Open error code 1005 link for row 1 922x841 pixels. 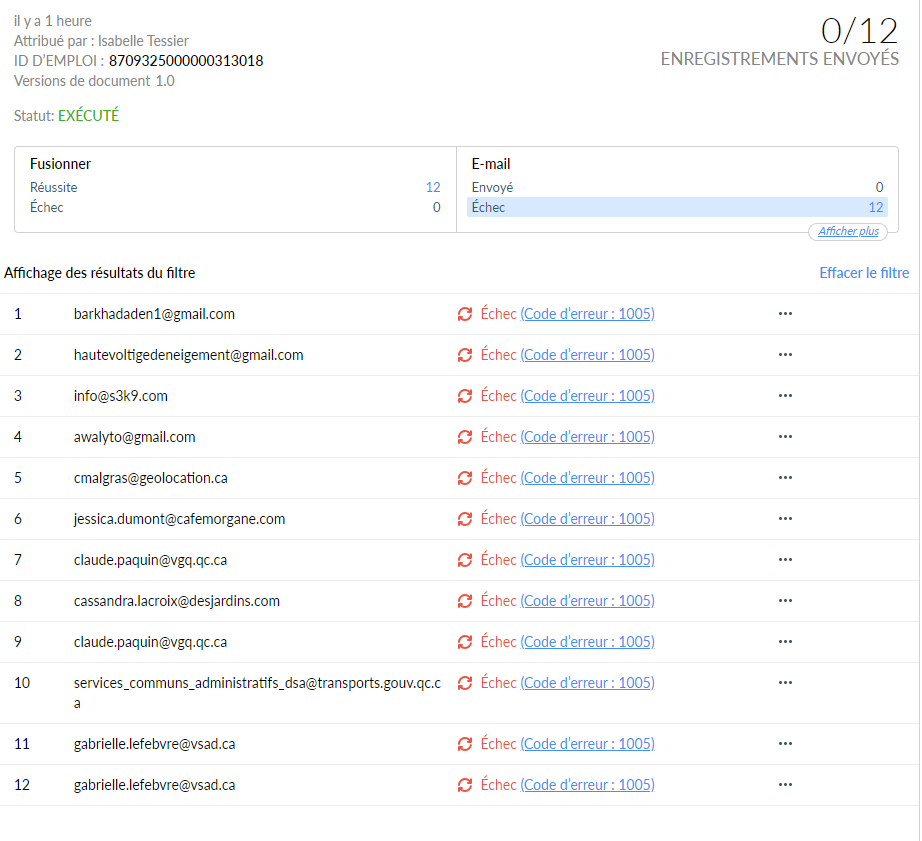pyautogui.click(x=587, y=314)
